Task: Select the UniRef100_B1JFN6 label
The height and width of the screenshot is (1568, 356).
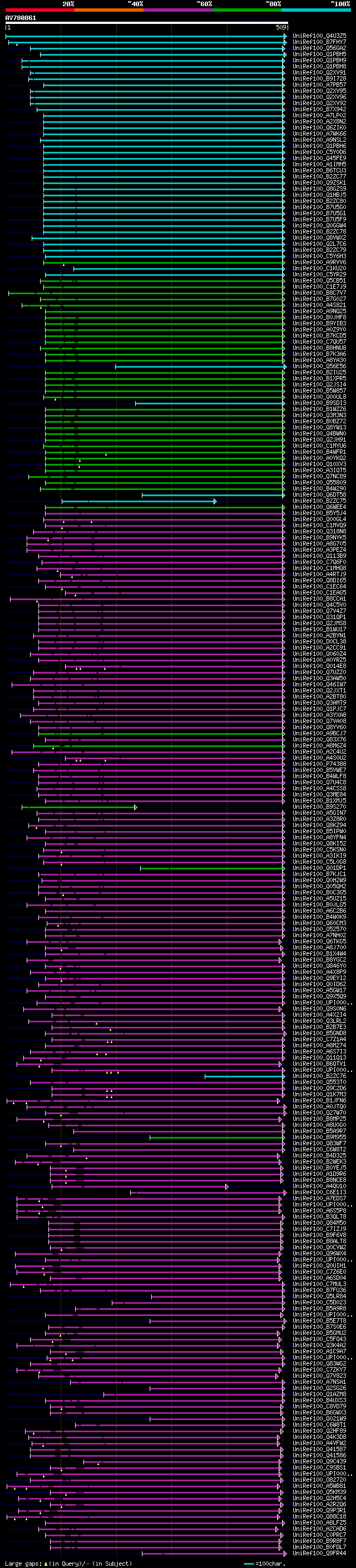Action: pyautogui.click(x=319, y=1101)
